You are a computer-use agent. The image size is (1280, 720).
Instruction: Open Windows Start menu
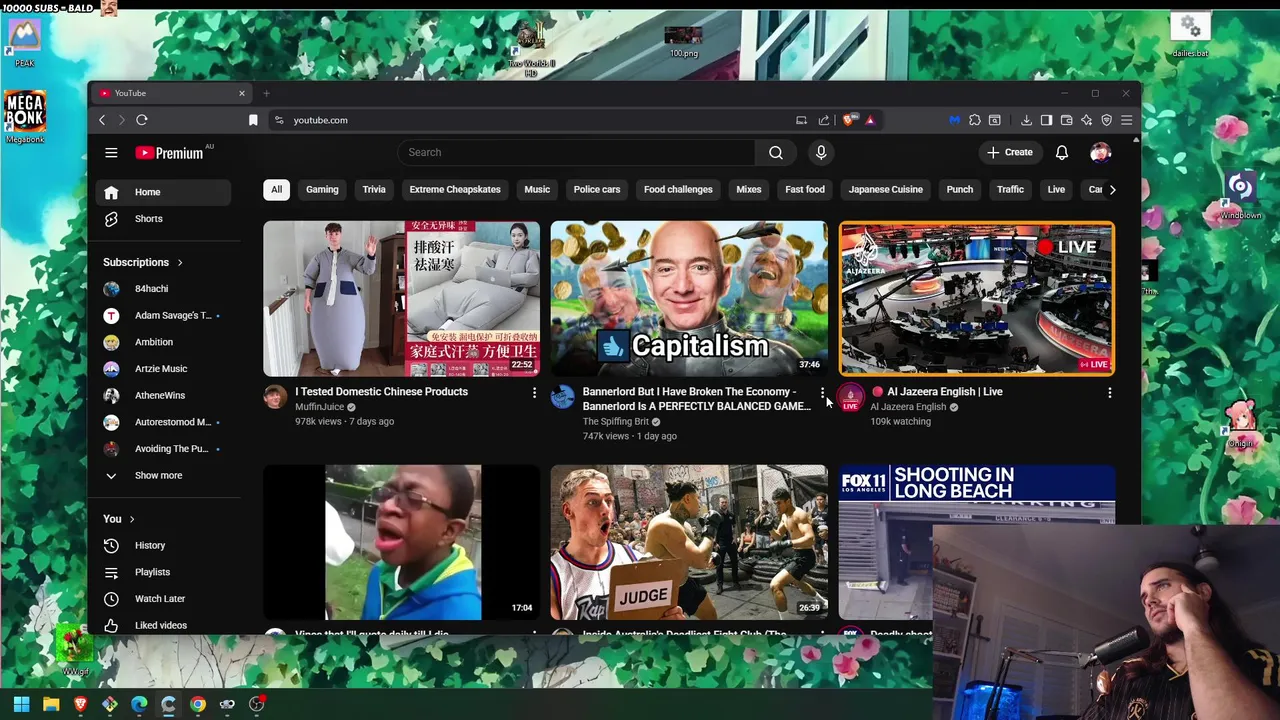21,704
